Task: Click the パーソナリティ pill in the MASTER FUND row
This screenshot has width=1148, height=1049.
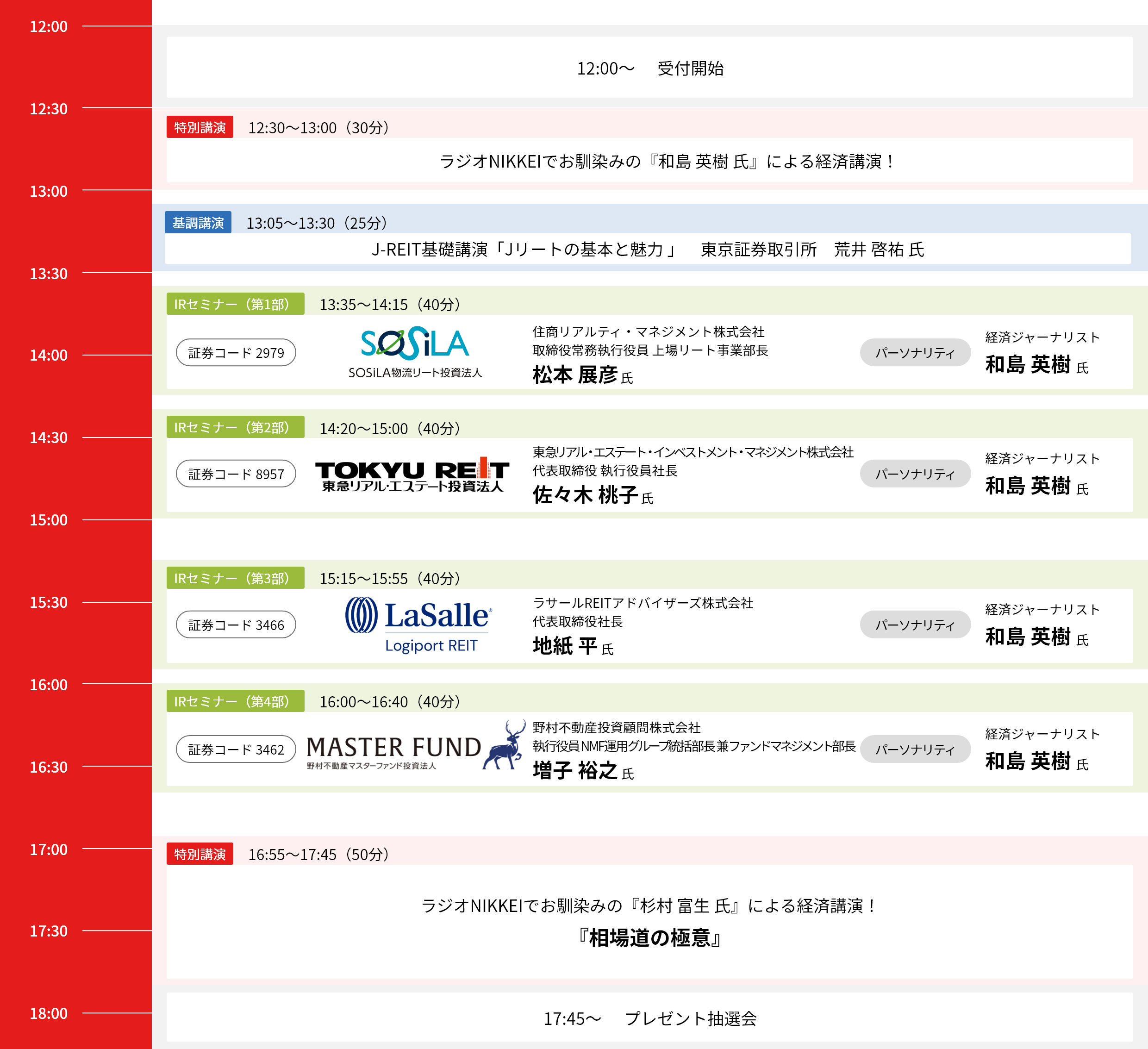Action: pyautogui.click(x=915, y=749)
